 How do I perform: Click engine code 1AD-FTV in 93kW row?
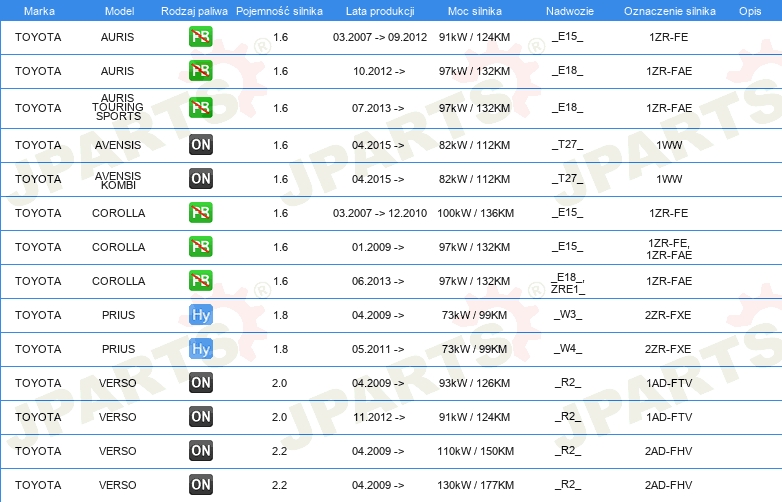(669, 383)
